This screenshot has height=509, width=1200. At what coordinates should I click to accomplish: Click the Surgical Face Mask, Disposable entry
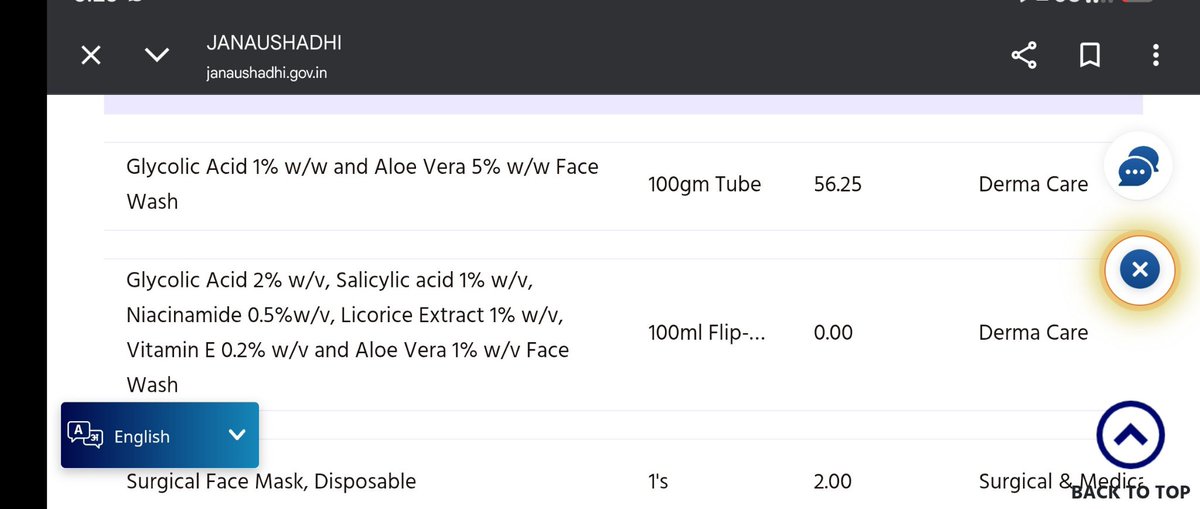[271, 481]
